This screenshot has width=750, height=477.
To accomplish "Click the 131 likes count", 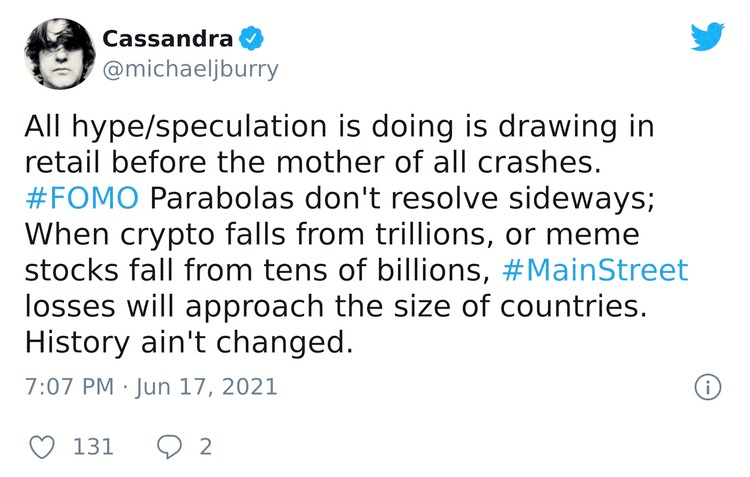I will point(94,446).
